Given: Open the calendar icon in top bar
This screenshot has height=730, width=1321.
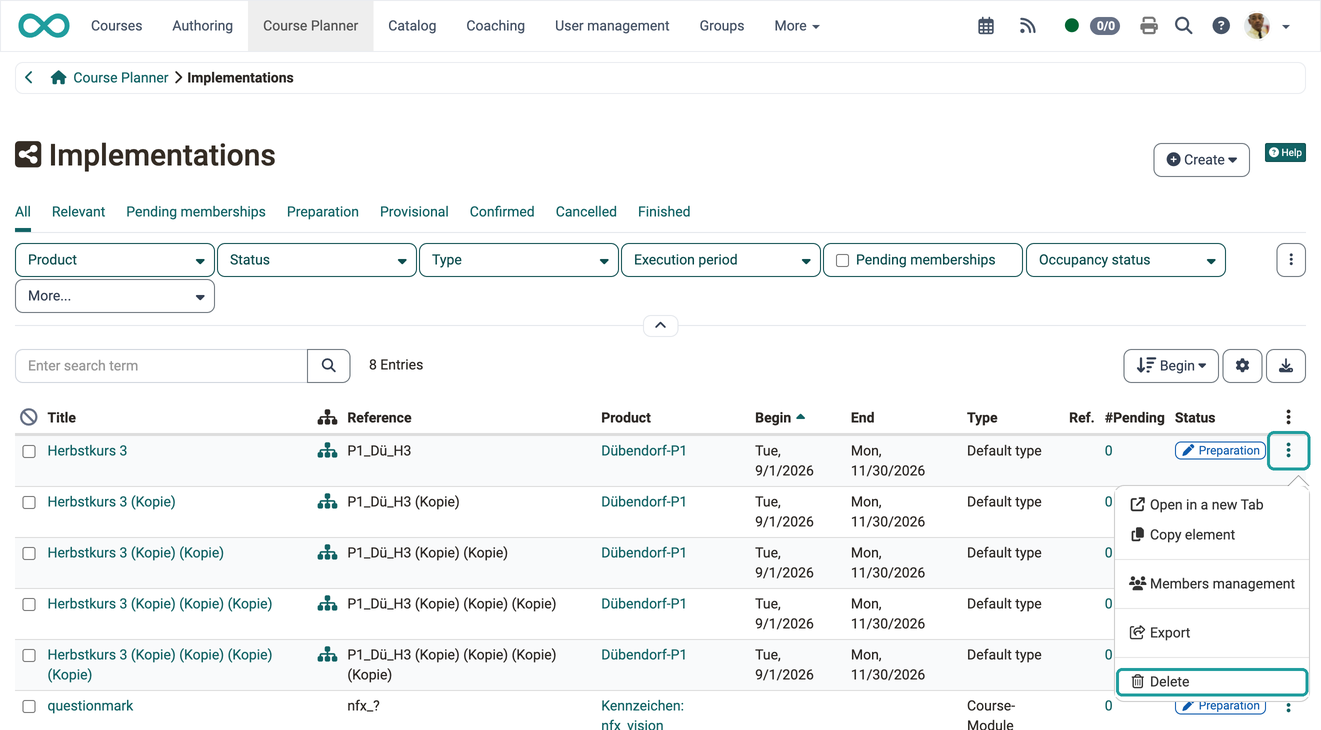Looking at the screenshot, I should (x=986, y=26).
